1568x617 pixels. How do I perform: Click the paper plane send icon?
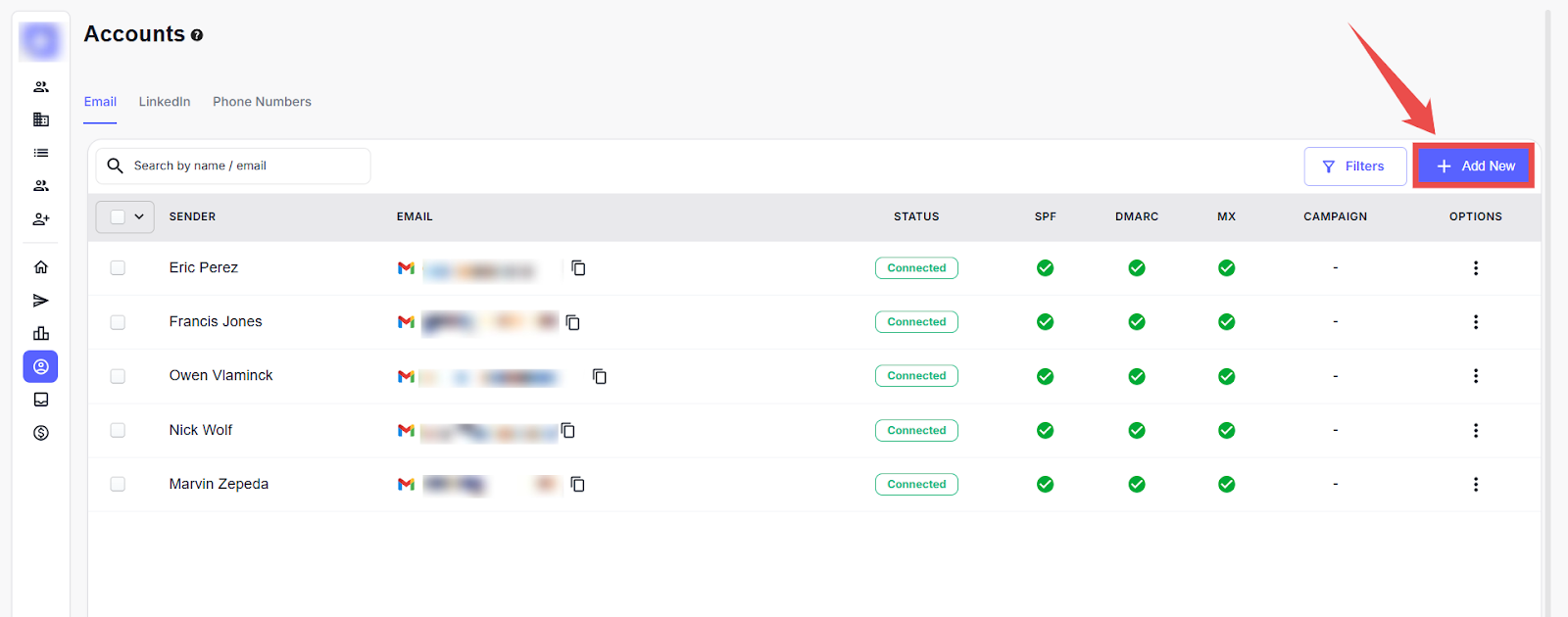(41, 301)
